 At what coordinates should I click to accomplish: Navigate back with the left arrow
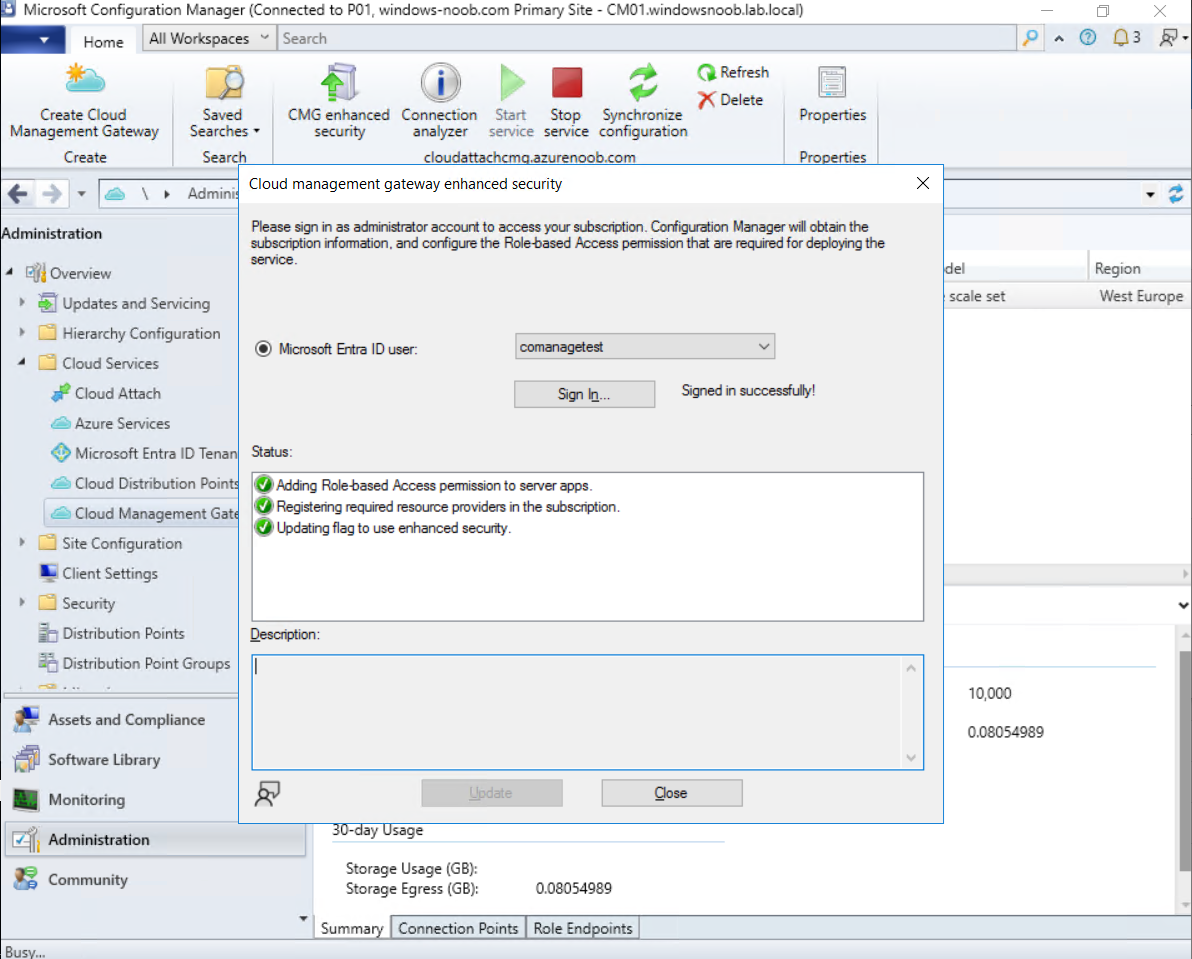click(x=18, y=194)
